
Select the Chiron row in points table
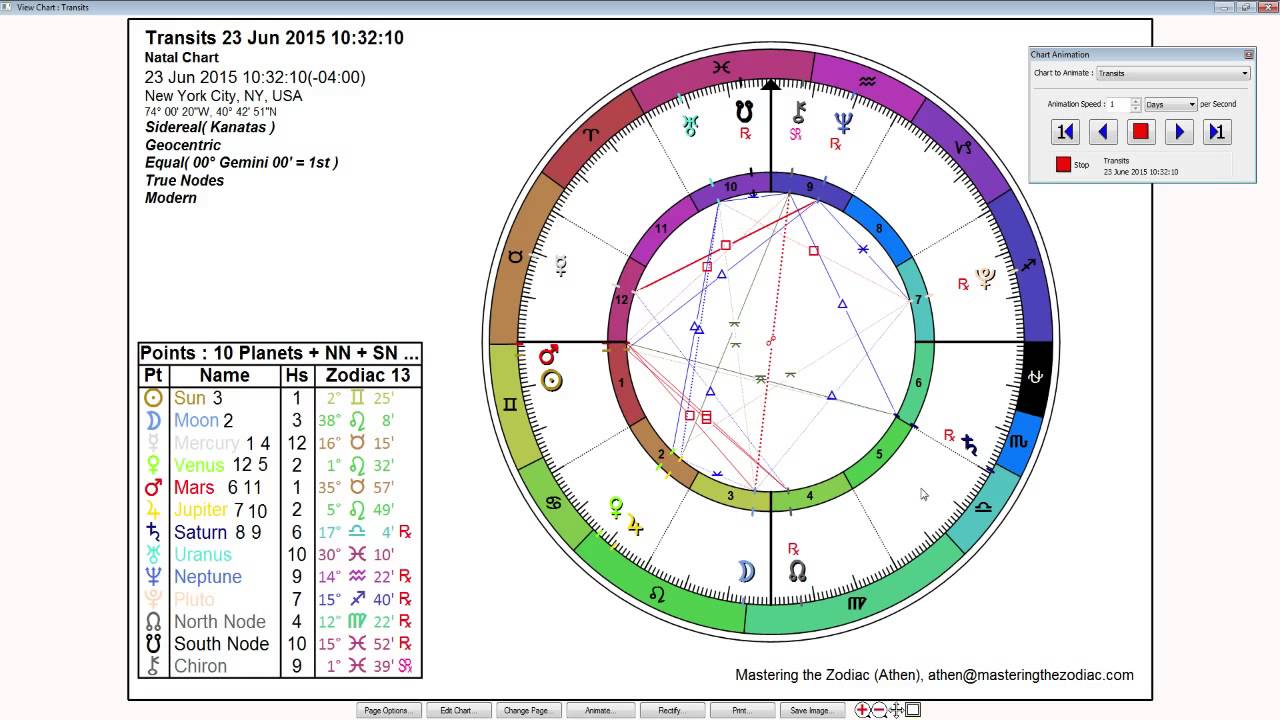280,666
